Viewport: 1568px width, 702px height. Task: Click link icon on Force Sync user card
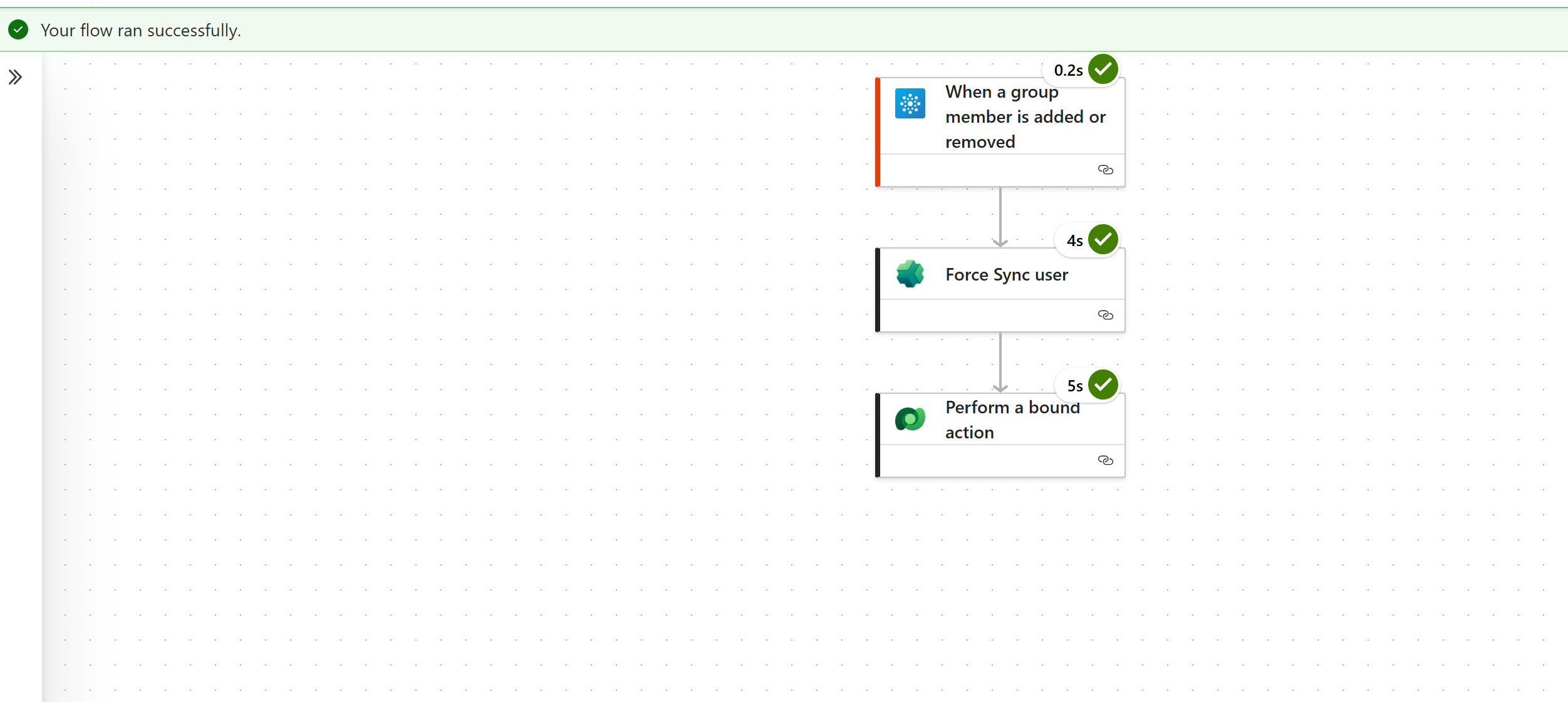(1105, 315)
